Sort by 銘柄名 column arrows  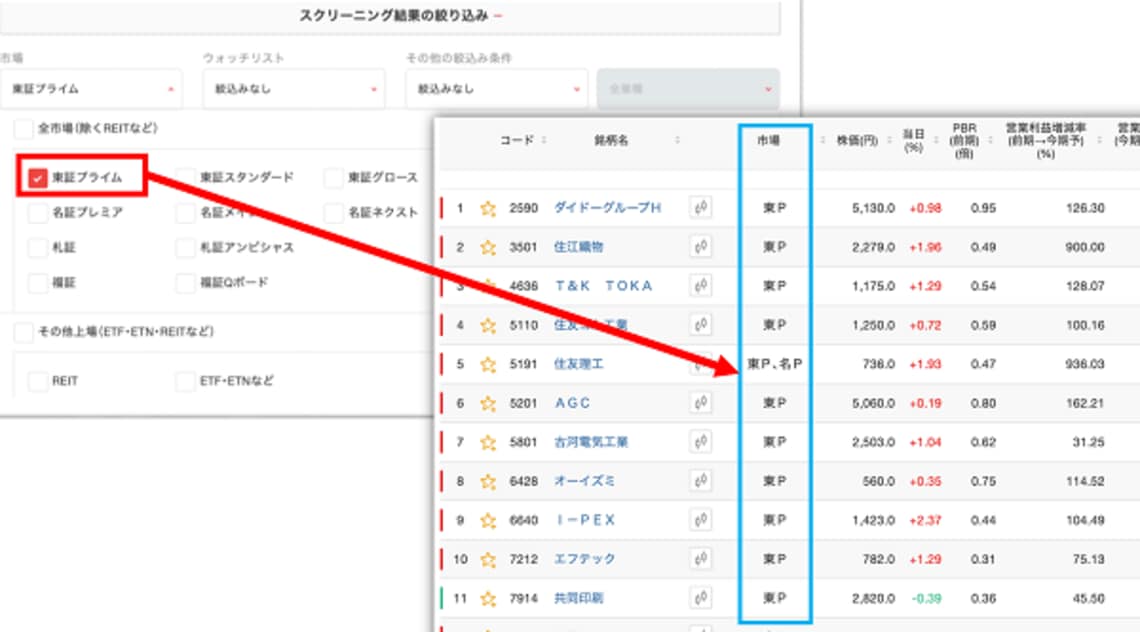[677, 140]
